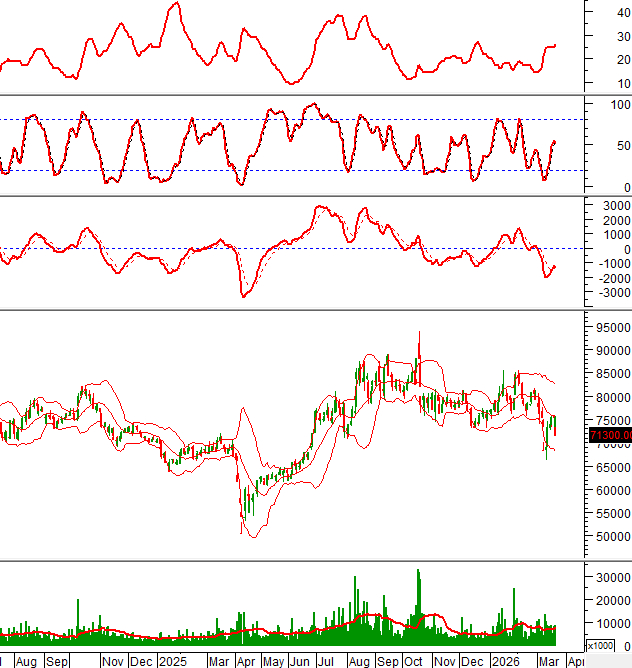Click the May month label on time axis

tap(272, 661)
